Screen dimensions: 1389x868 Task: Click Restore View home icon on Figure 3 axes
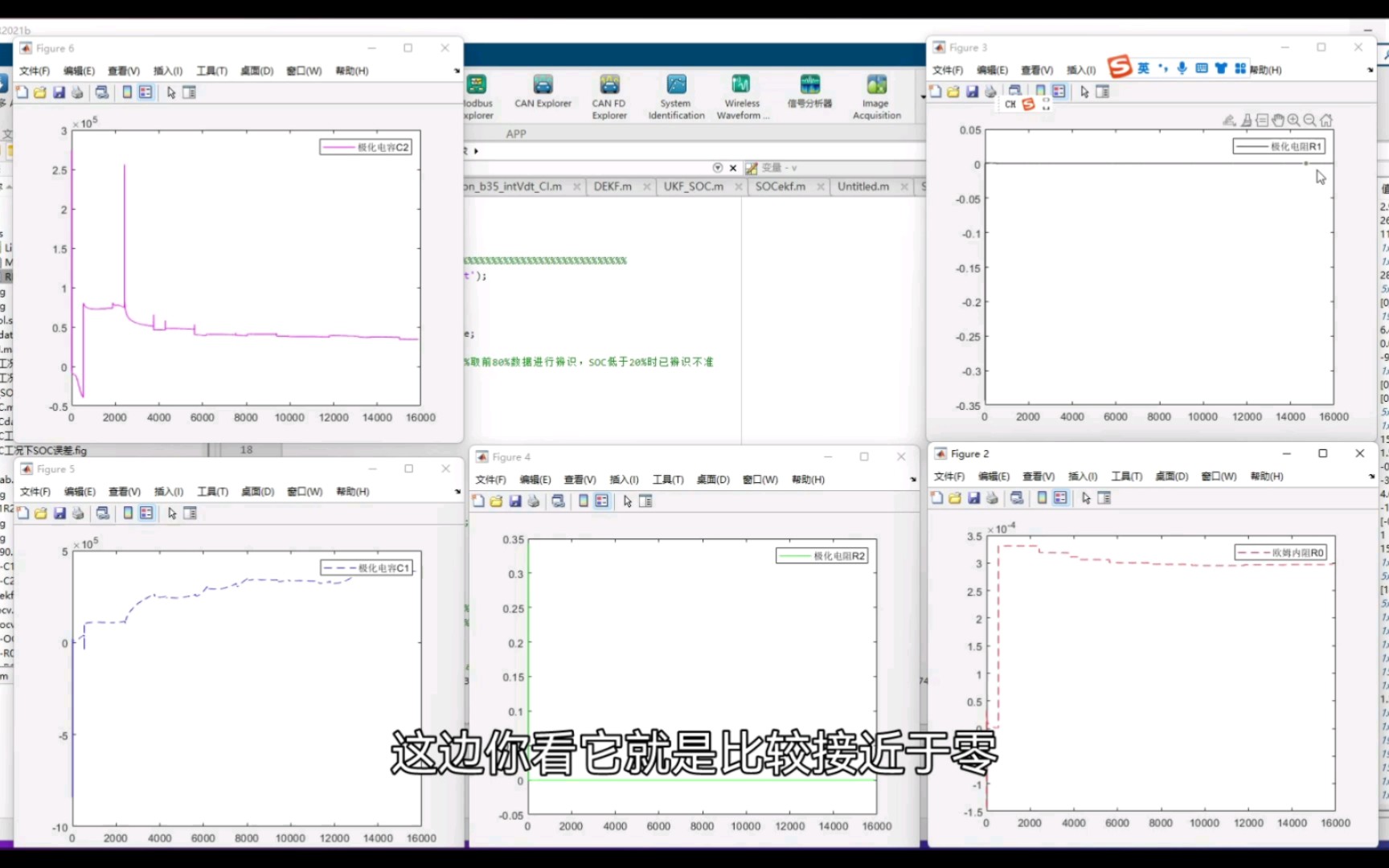coord(1326,121)
